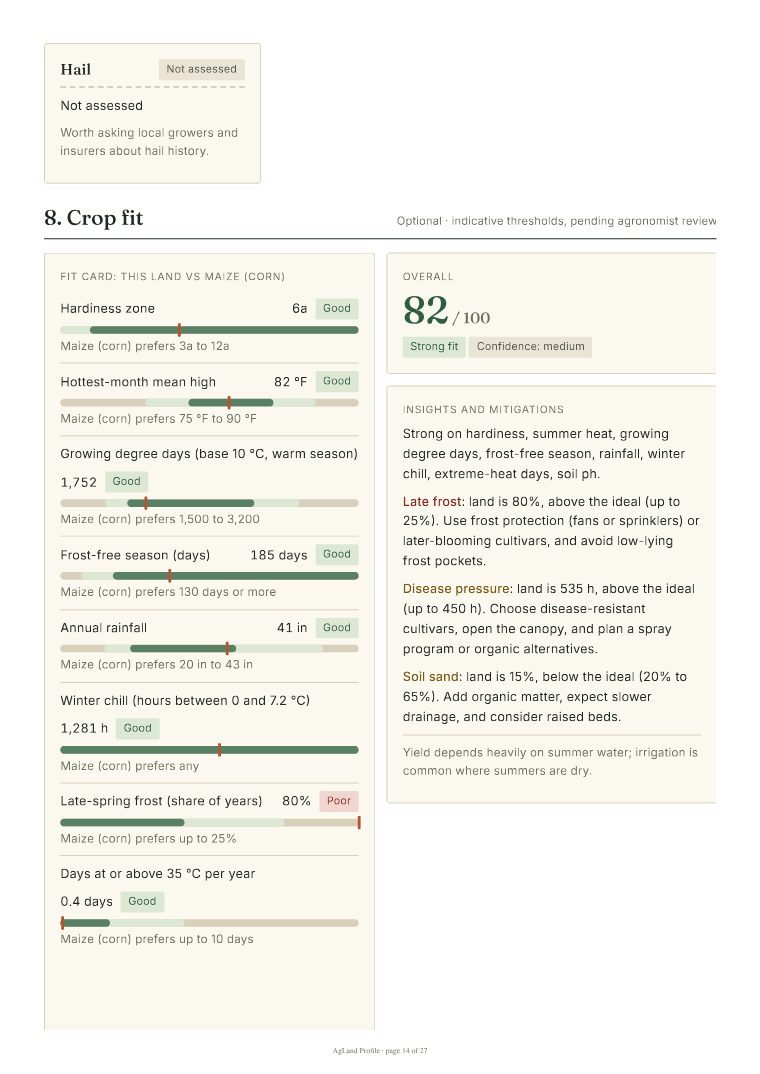Click the page 14 of 27 footer
This screenshot has width=760, height=1074.
[380, 1051]
